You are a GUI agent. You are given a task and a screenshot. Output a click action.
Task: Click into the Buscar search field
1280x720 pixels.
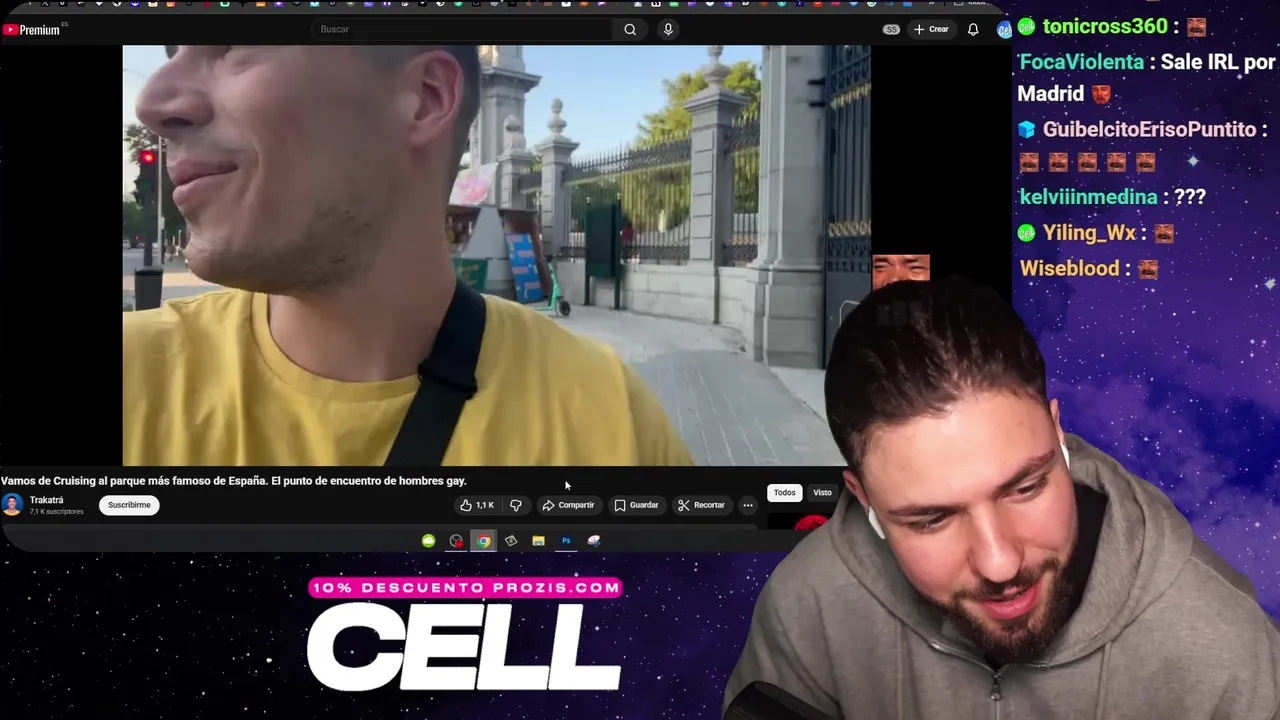[460, 29]
